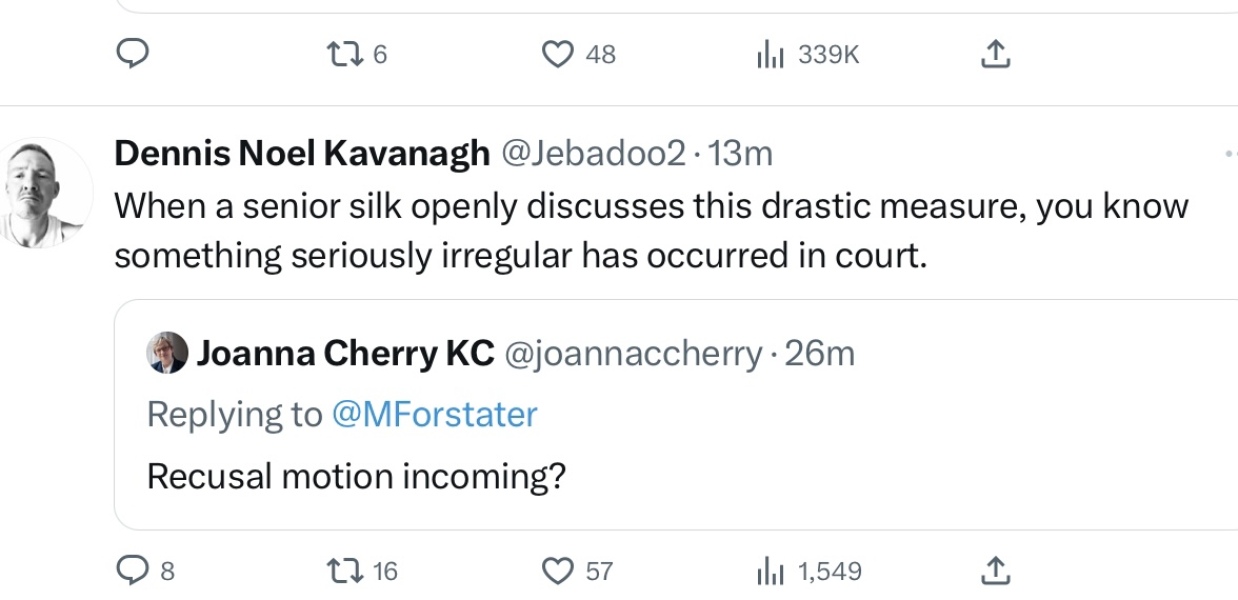Viewport: 1238px width, 600px height.
Task: Open Dennis Noel Kavanagh's profile picture
Action: (x=47, y=192)
